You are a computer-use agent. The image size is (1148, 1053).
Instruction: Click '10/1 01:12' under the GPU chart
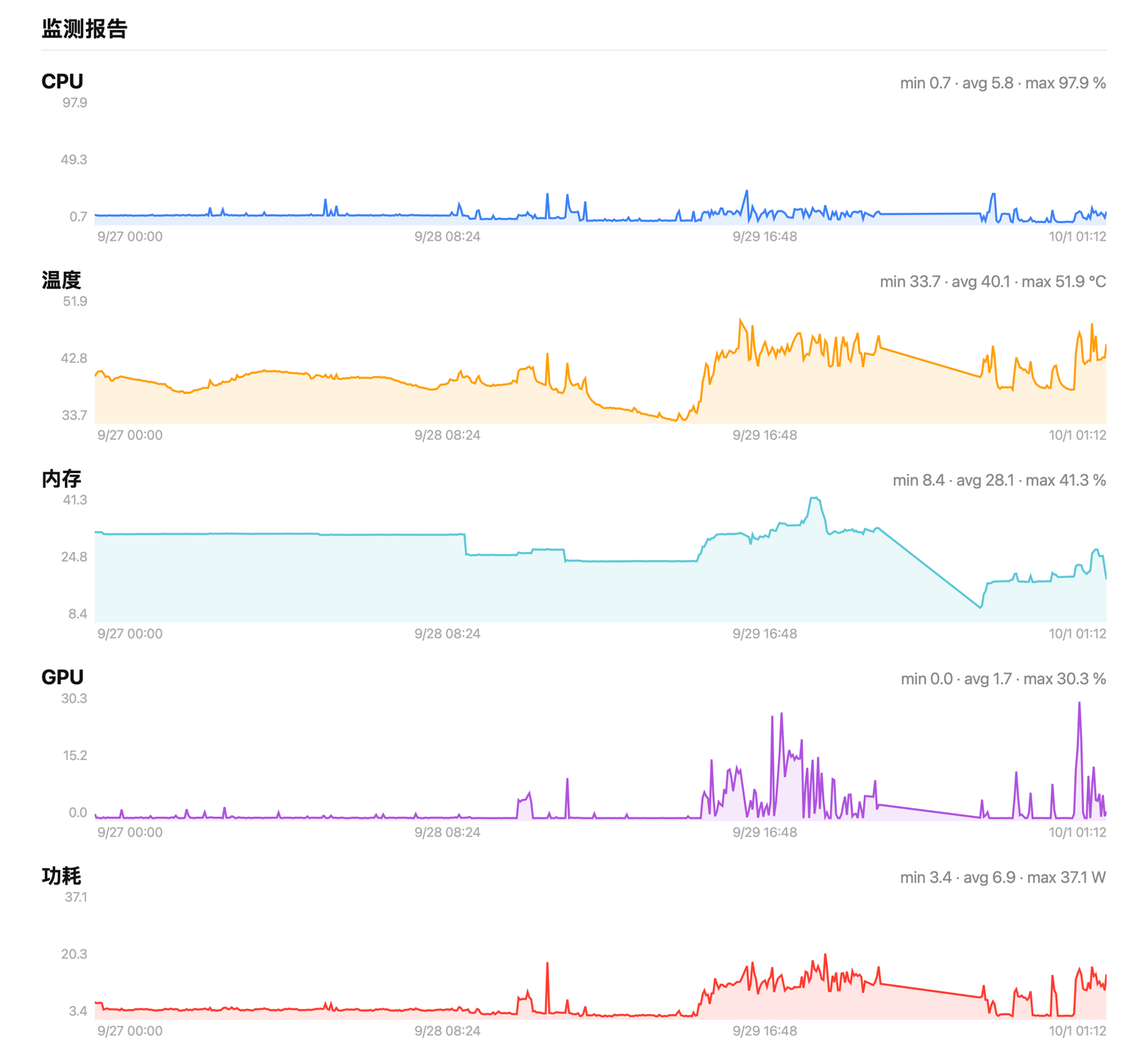pos(1077,833)
